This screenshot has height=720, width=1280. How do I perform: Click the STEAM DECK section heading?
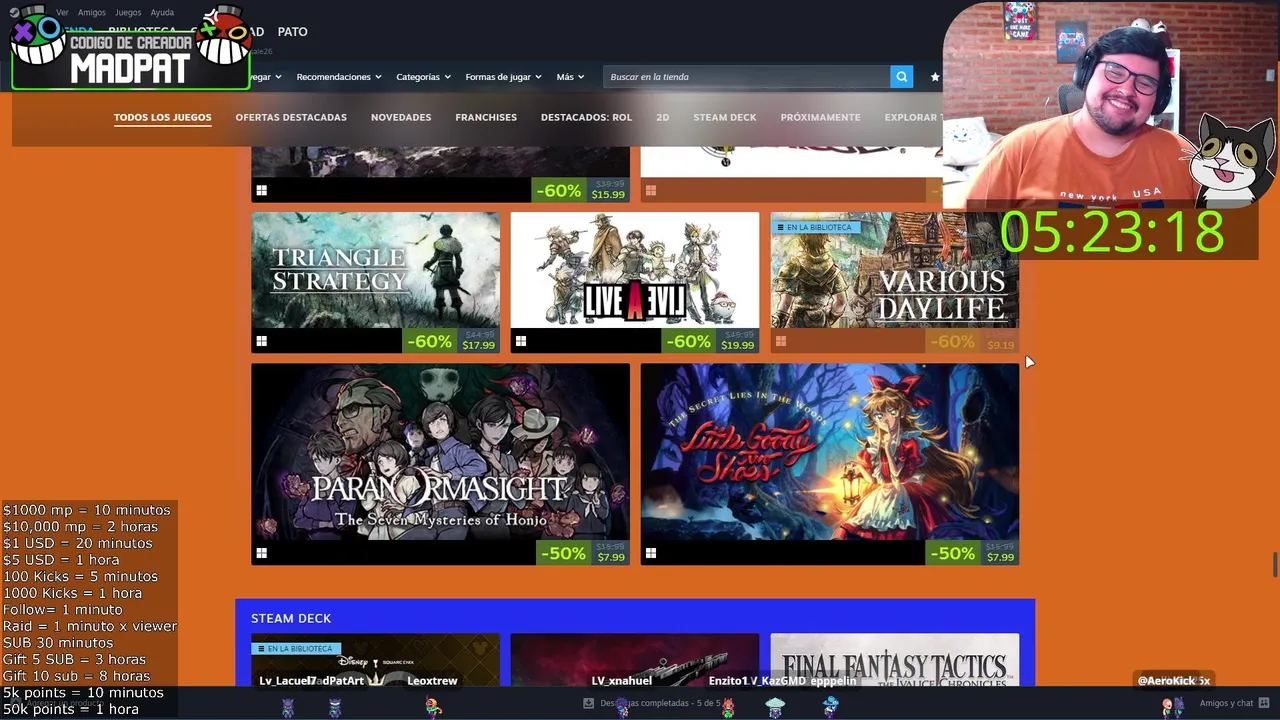coord(291,618)
